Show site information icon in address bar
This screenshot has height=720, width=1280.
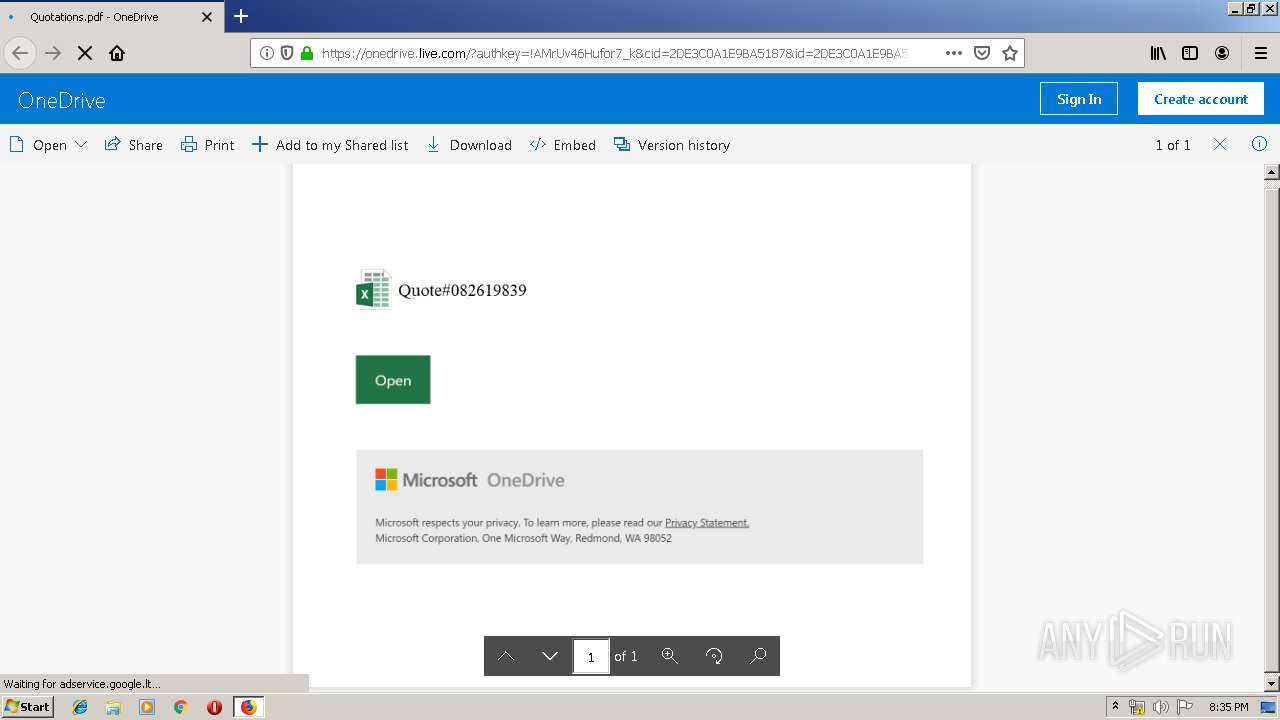point(267,53)
